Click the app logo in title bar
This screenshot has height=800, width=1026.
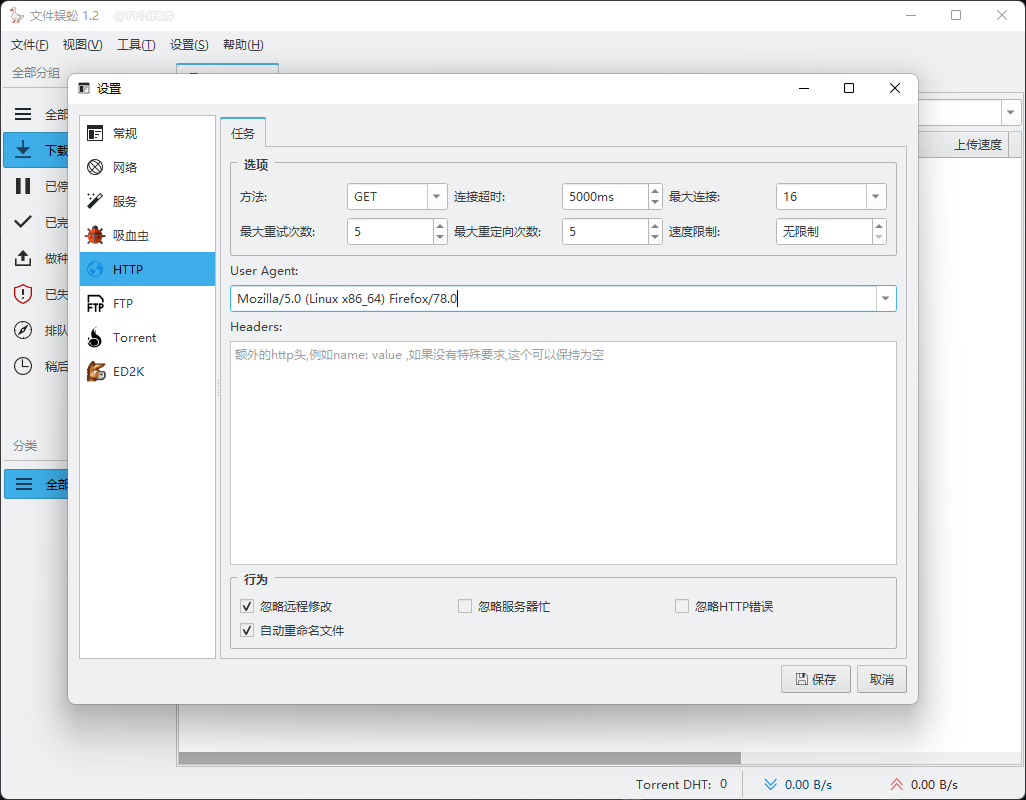pos(16,15)
